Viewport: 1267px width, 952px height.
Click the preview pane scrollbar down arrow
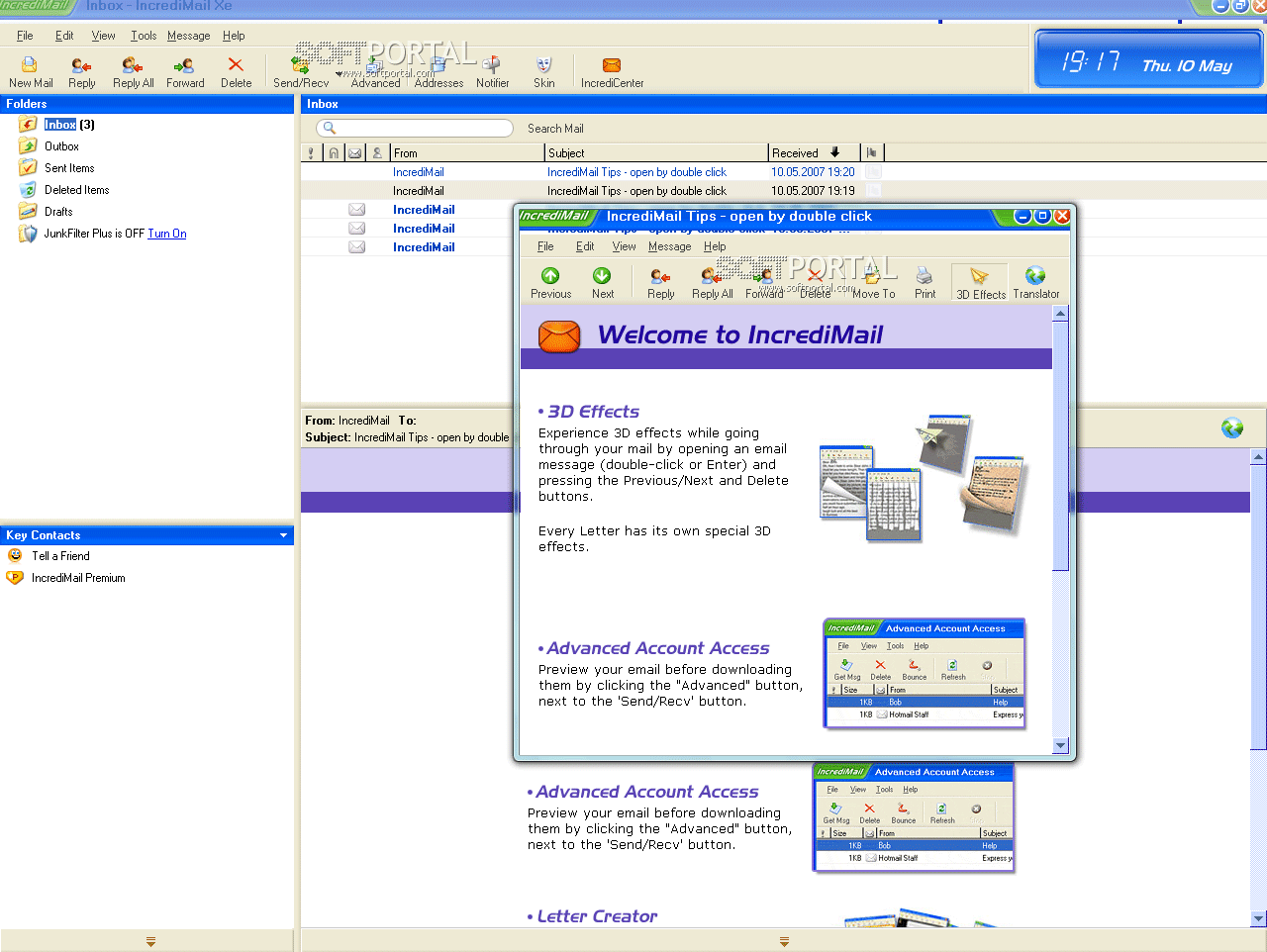pos(1258,919)
